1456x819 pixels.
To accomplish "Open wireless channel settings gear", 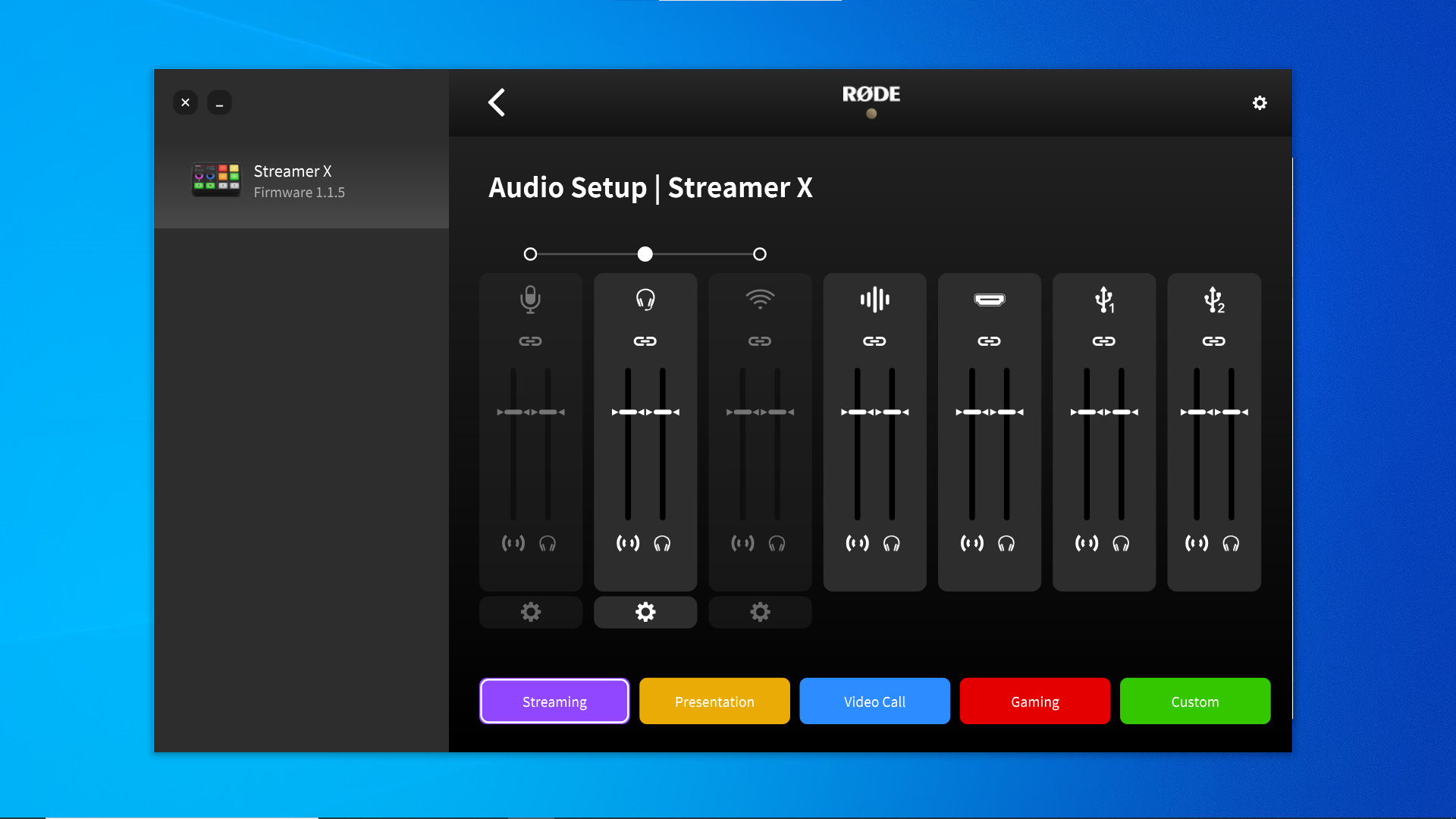I will [x=760, y=612].
